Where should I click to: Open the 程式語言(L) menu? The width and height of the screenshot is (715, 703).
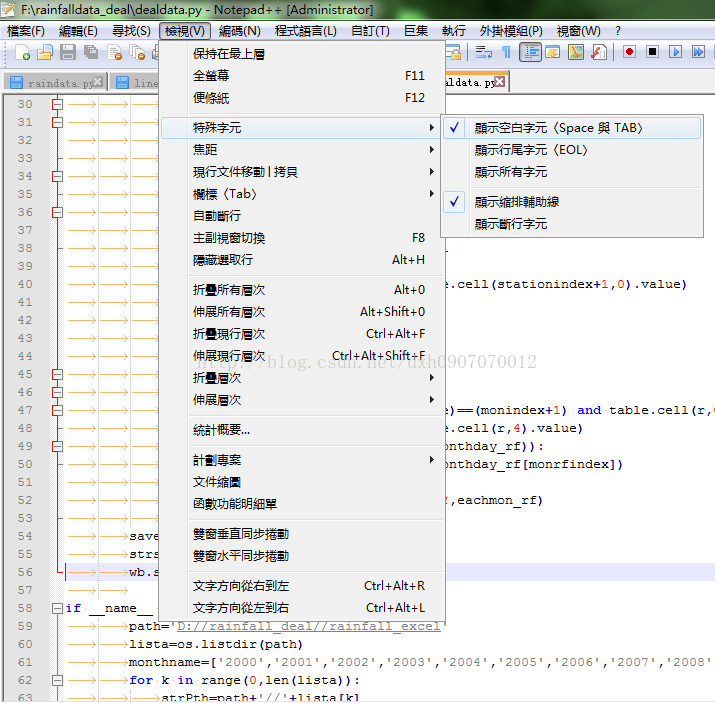click(x=306, y=31)
